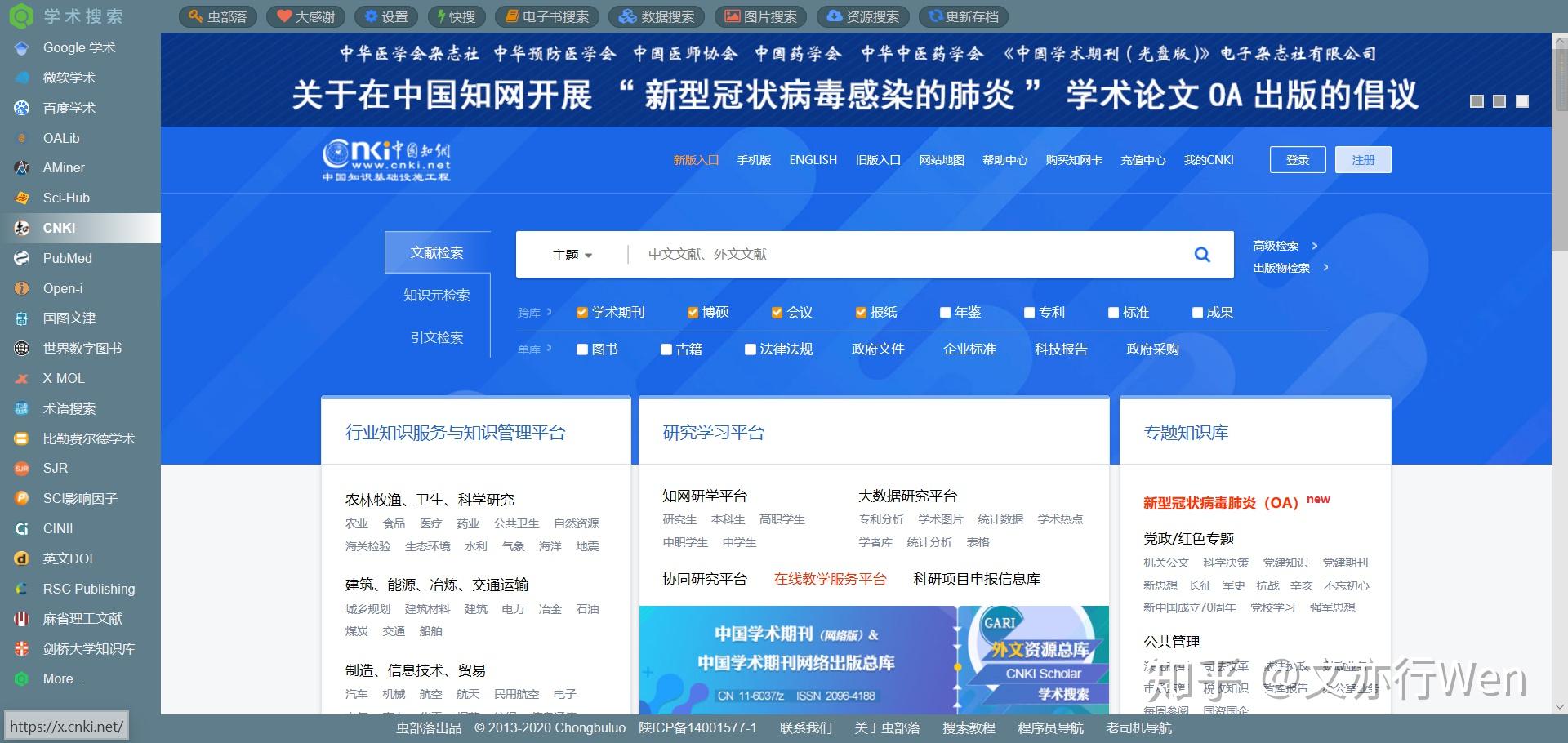This screenshot has height=743, width=1568.
Task: Open 虫部落 toolbar button
Action: tap(217, 16)
